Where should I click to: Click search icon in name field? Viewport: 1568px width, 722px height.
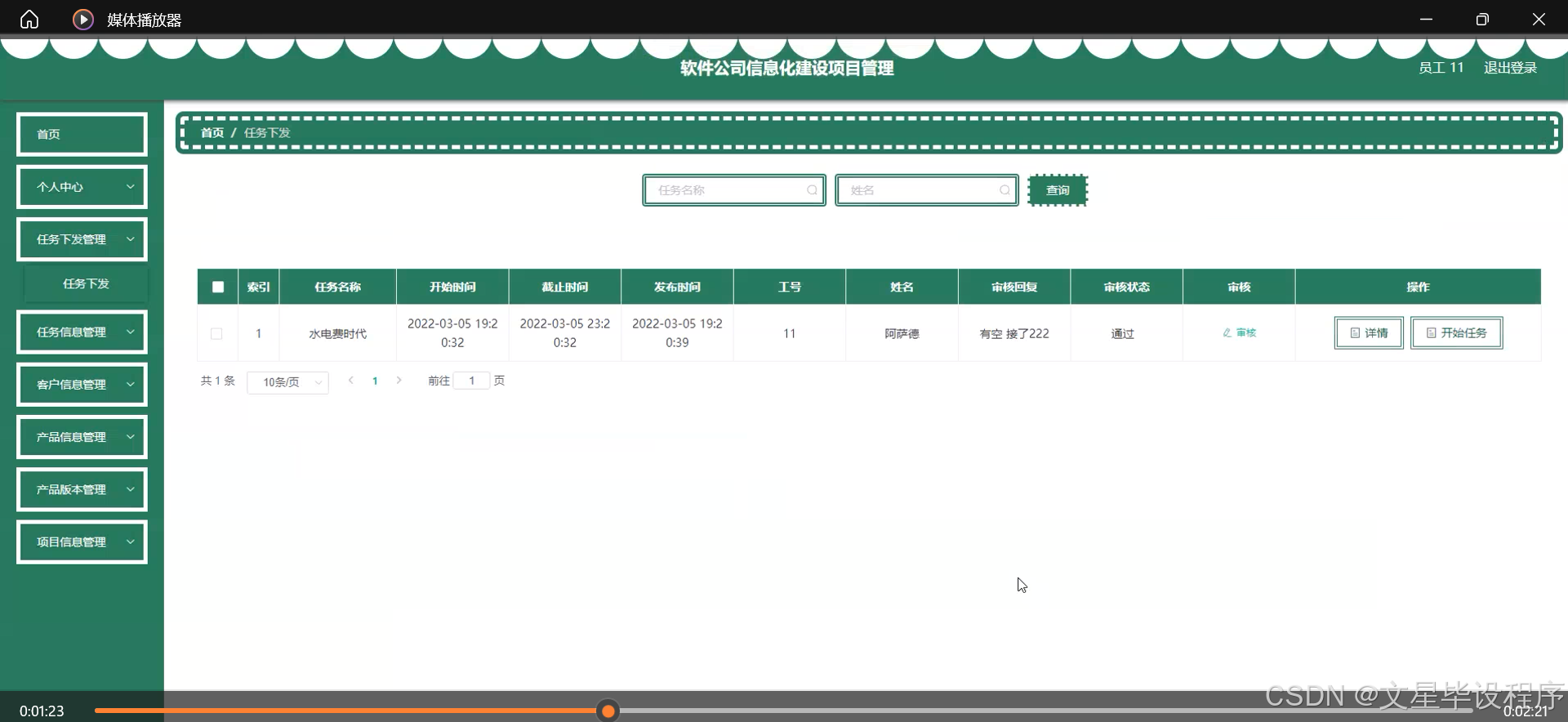[1004, 190]
